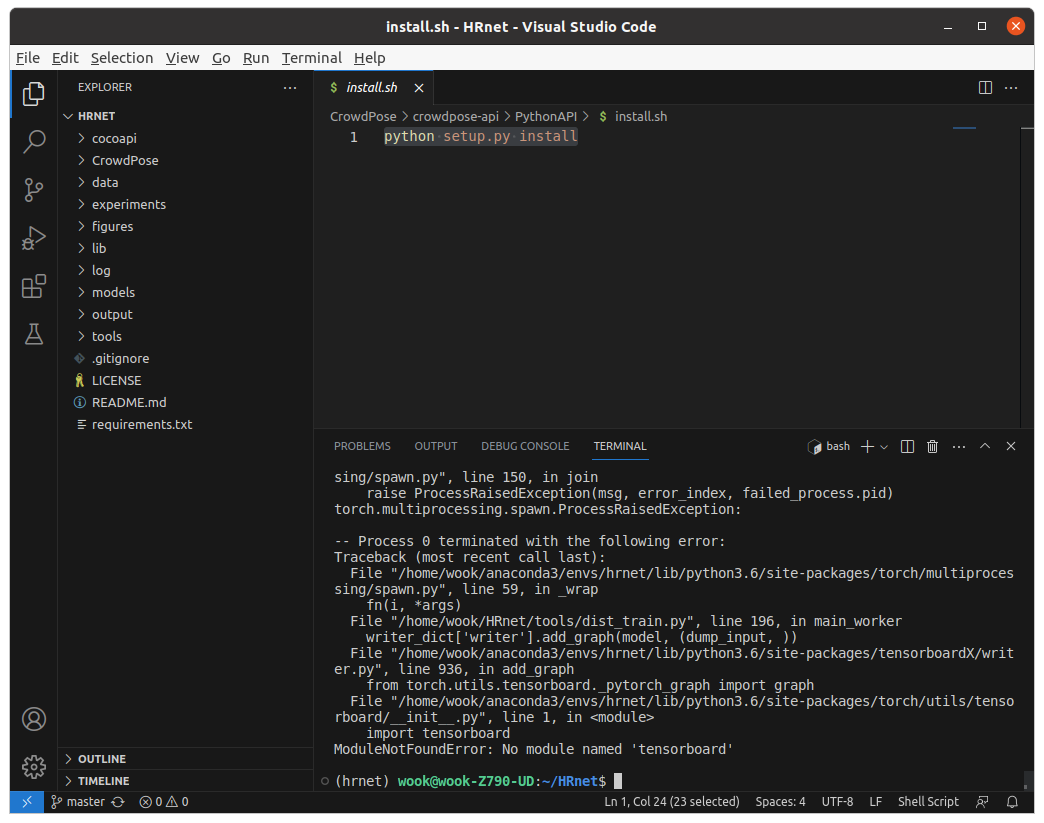Open the Explorer view in activity bar
This screenshot has width=1044, height=823.
point(33,94)
